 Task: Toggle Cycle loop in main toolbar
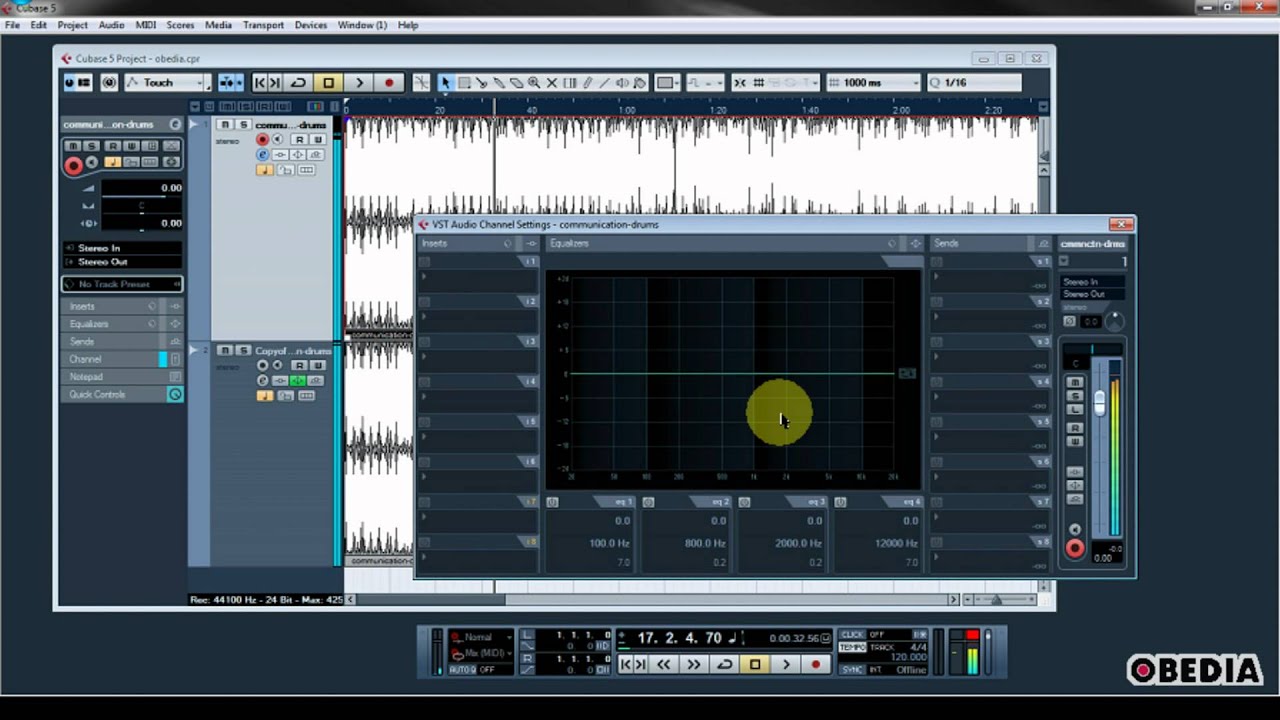pyautogui.click(x=298, y=83)
